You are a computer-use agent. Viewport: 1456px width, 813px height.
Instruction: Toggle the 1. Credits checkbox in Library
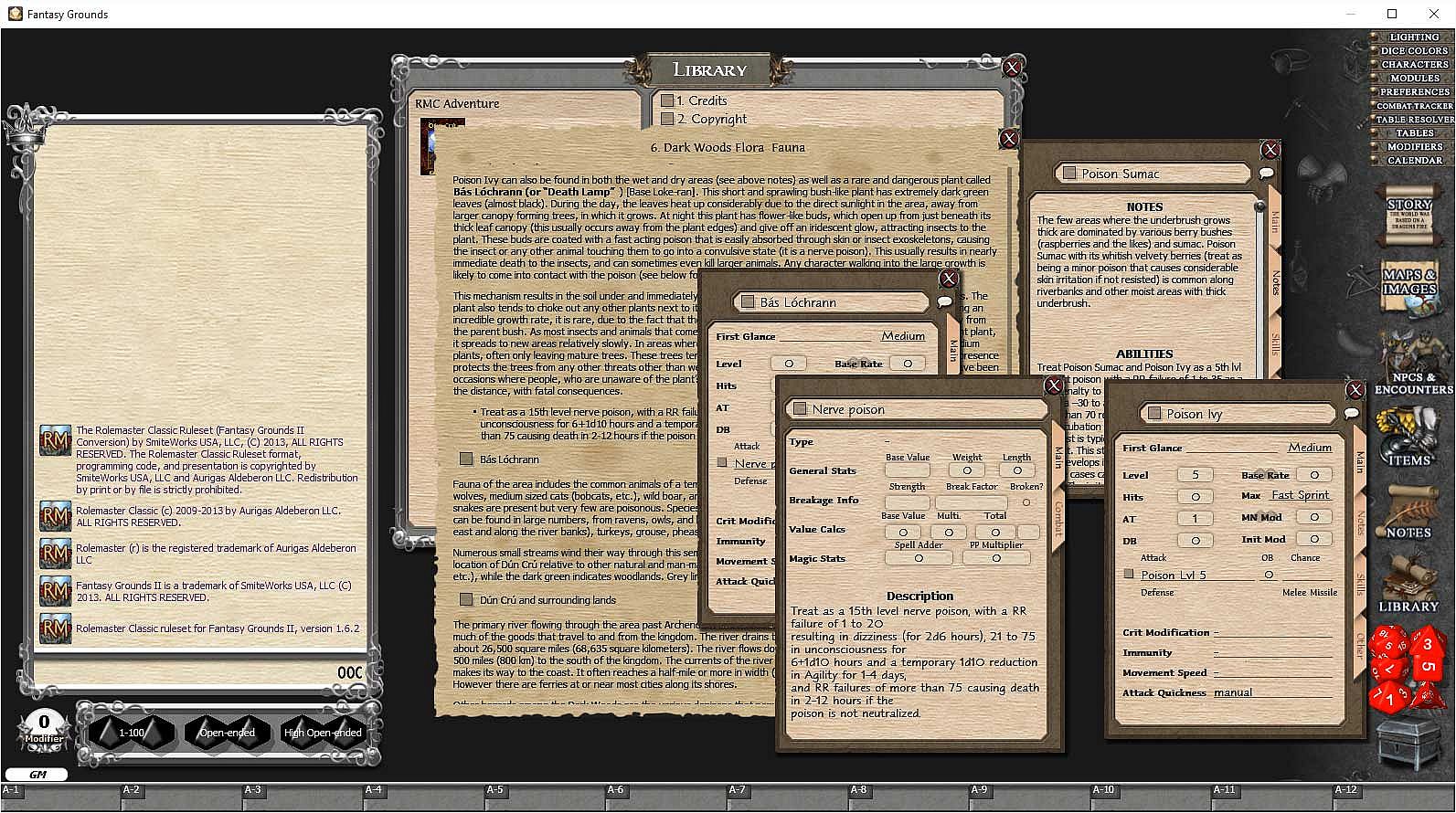pos(668,100)
